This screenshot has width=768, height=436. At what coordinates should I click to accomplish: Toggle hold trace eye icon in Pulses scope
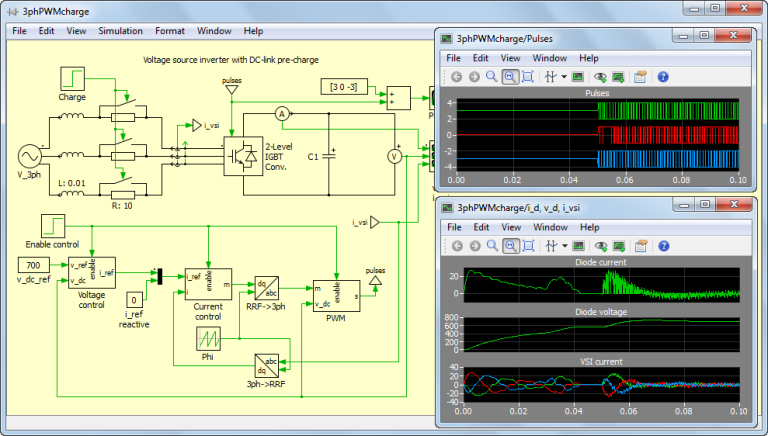pos(601,76)
